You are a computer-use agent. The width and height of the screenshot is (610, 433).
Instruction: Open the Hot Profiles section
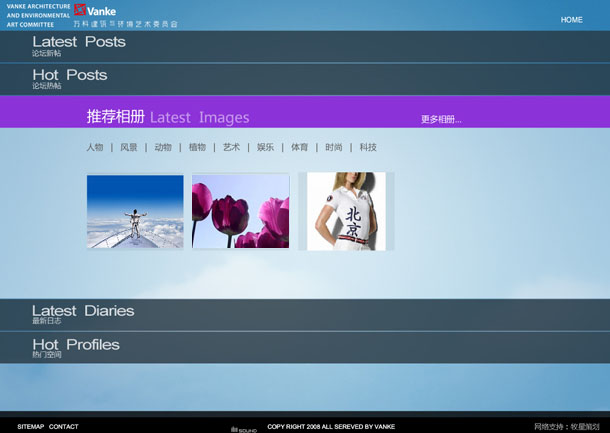pyautogui.click(x=75, y=346)
